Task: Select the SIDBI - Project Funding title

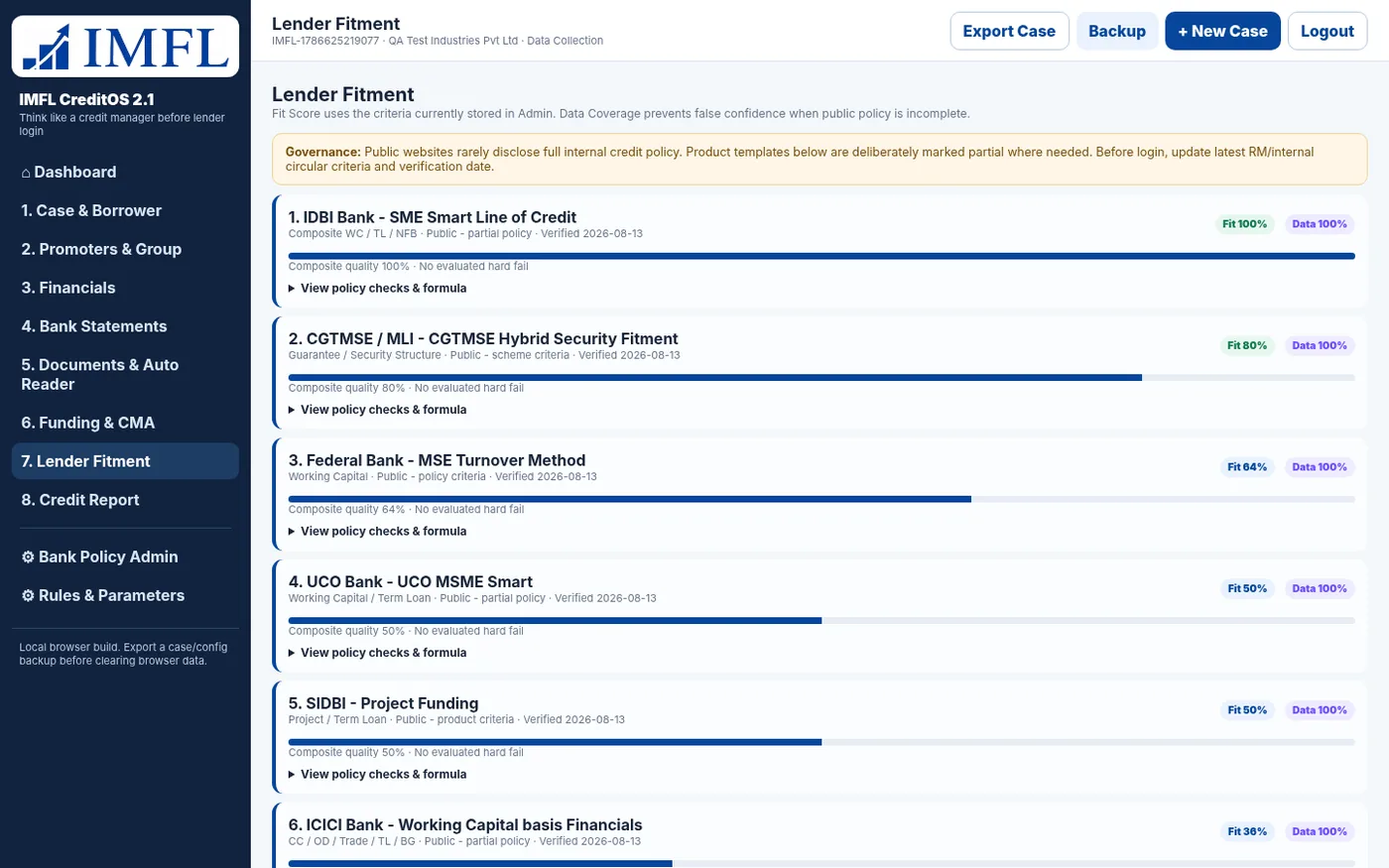Action: [x=384, y=703]
